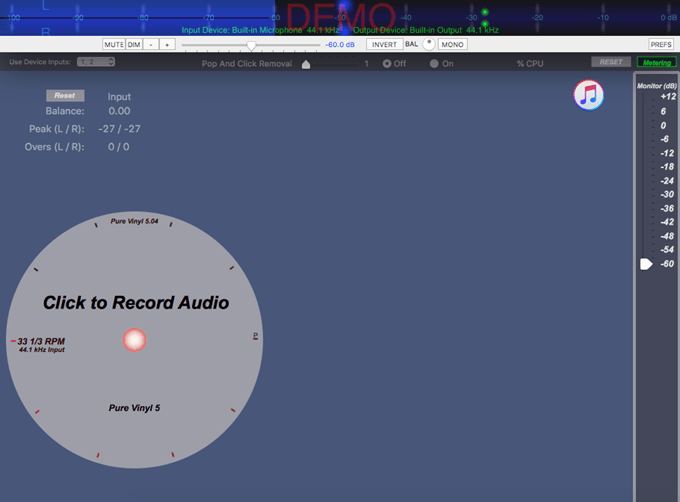Open the Use Device Inputs dropdown
Screen dimensions: 680x502
click(96, 62)
